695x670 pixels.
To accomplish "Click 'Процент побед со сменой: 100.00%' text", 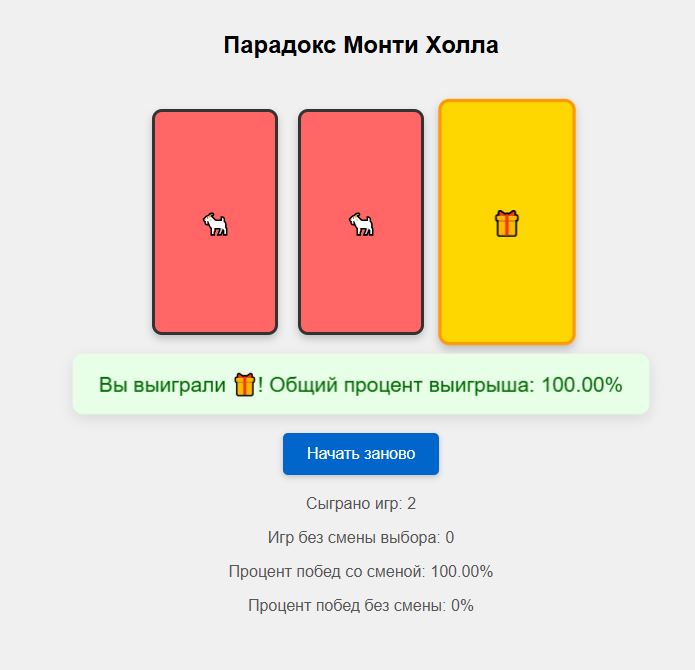I will tap(361, 571).
